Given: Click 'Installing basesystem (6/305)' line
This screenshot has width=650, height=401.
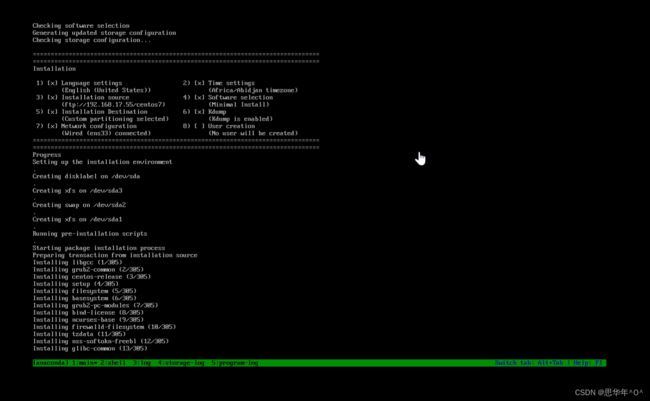Looking at the screenshot, I should coord(85,298).
